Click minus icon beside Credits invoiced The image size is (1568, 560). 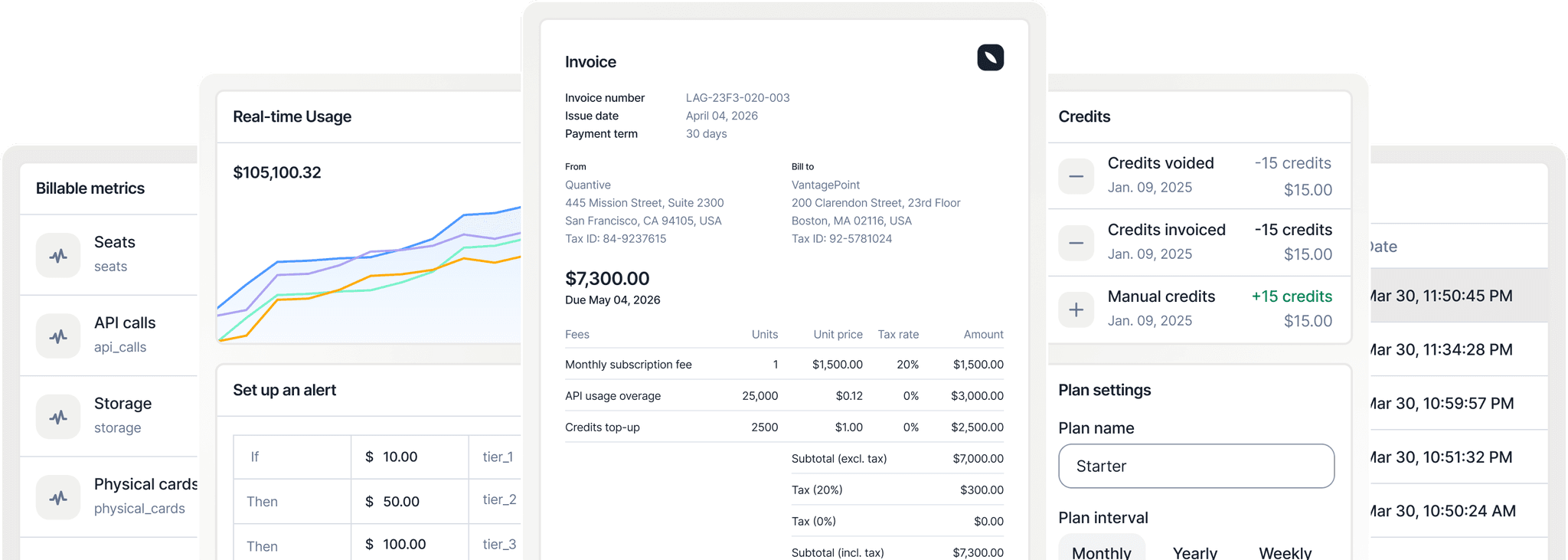1076,243
